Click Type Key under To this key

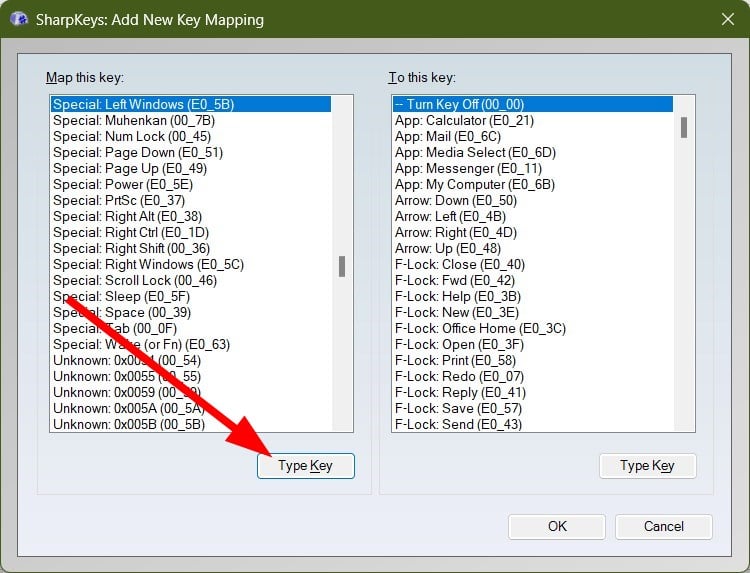click(648, 466)
